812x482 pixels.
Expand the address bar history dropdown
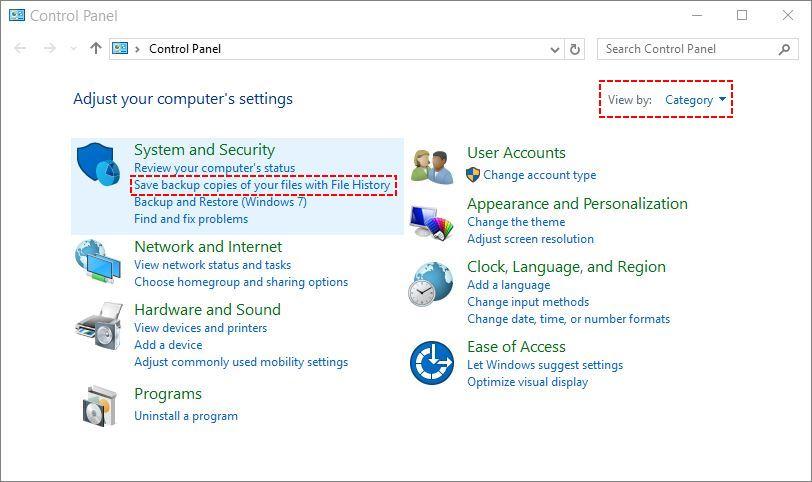click(555, 50)
